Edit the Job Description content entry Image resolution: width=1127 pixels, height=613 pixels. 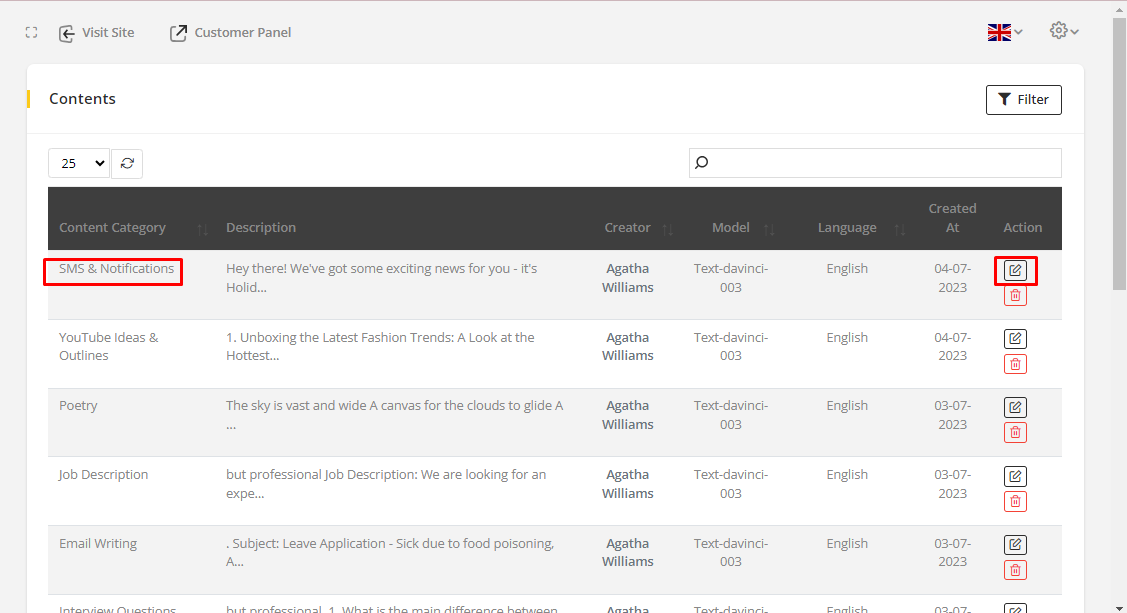pos(1015,476)
